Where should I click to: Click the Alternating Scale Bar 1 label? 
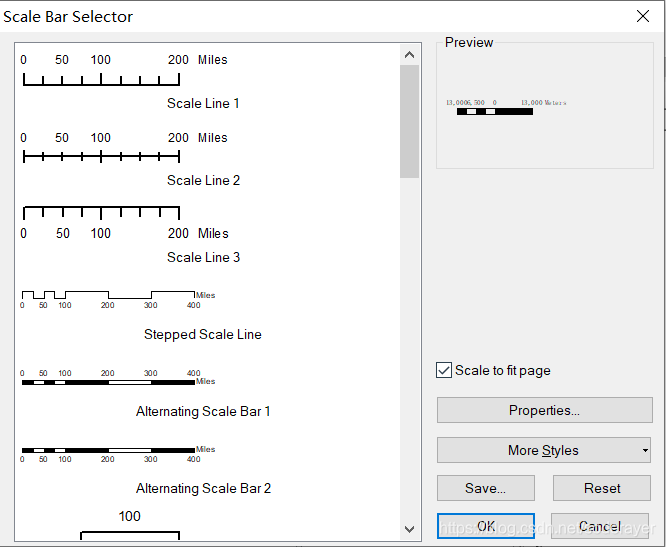coord(203,411)
